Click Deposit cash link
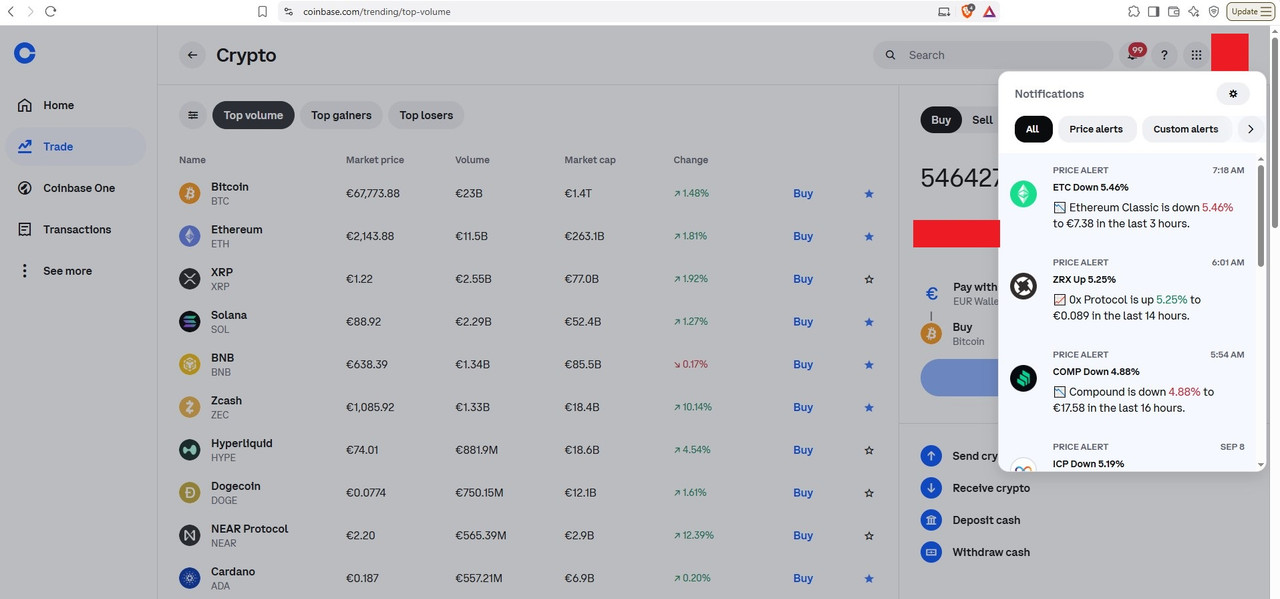This screenshot has width=1280, height=599. point(986,520)
